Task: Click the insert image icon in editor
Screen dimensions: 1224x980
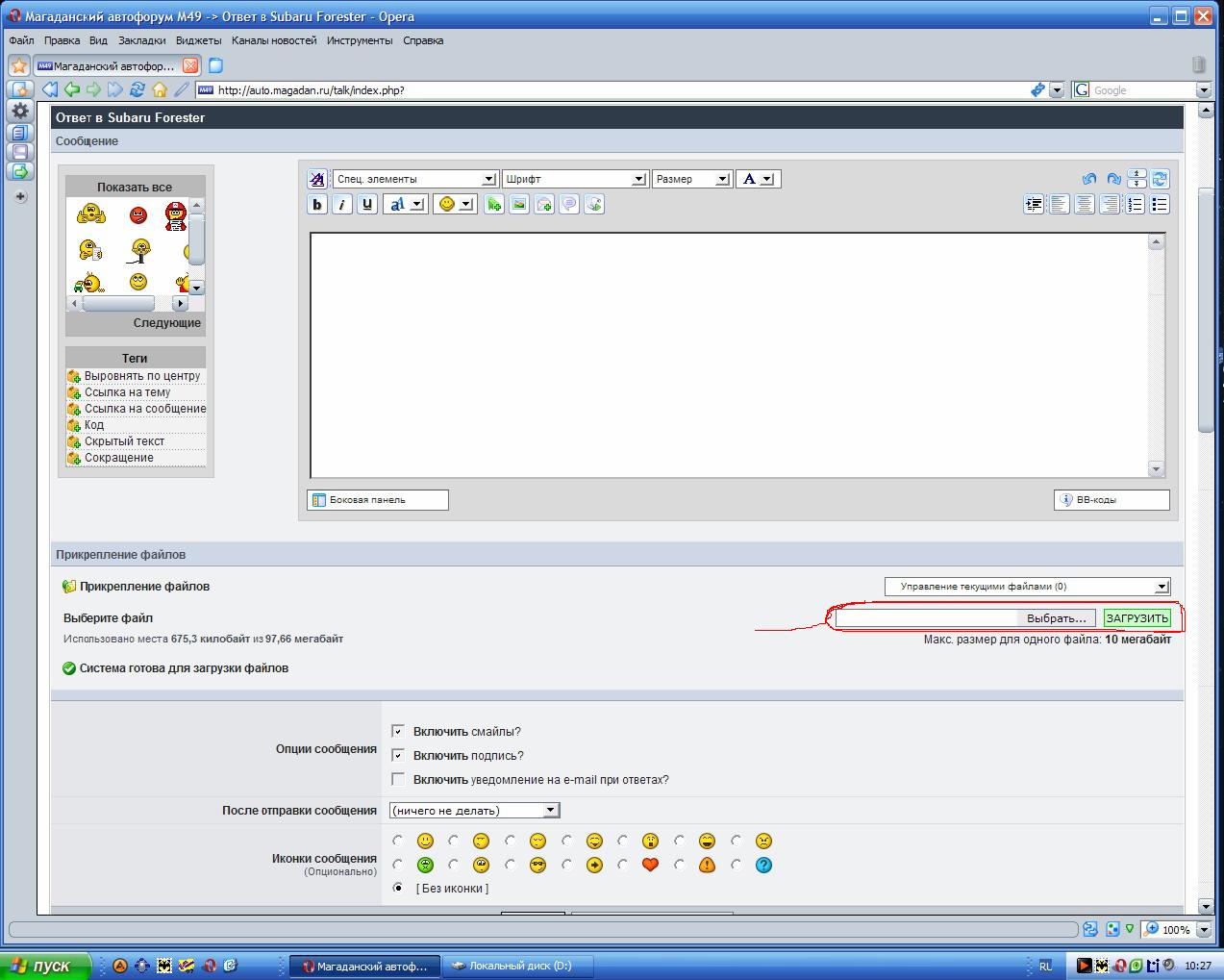Action: point(519,204)
